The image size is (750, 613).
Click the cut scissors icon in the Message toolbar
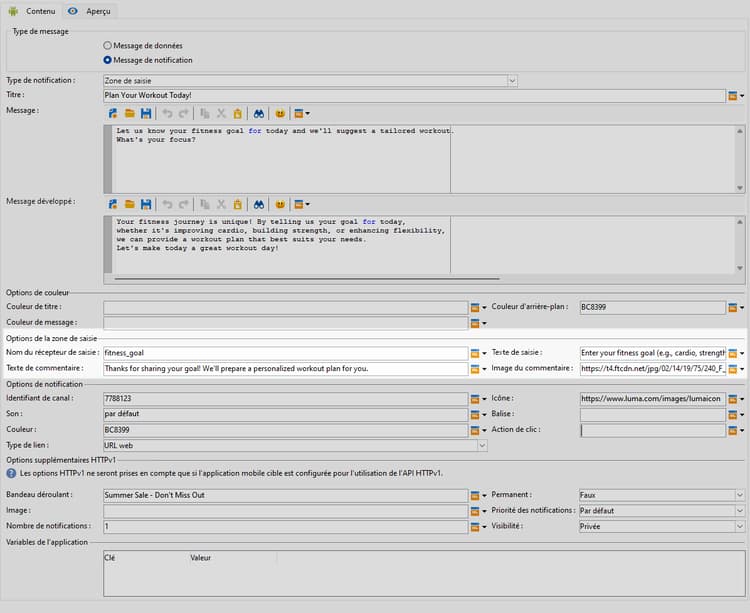(221, 113)
